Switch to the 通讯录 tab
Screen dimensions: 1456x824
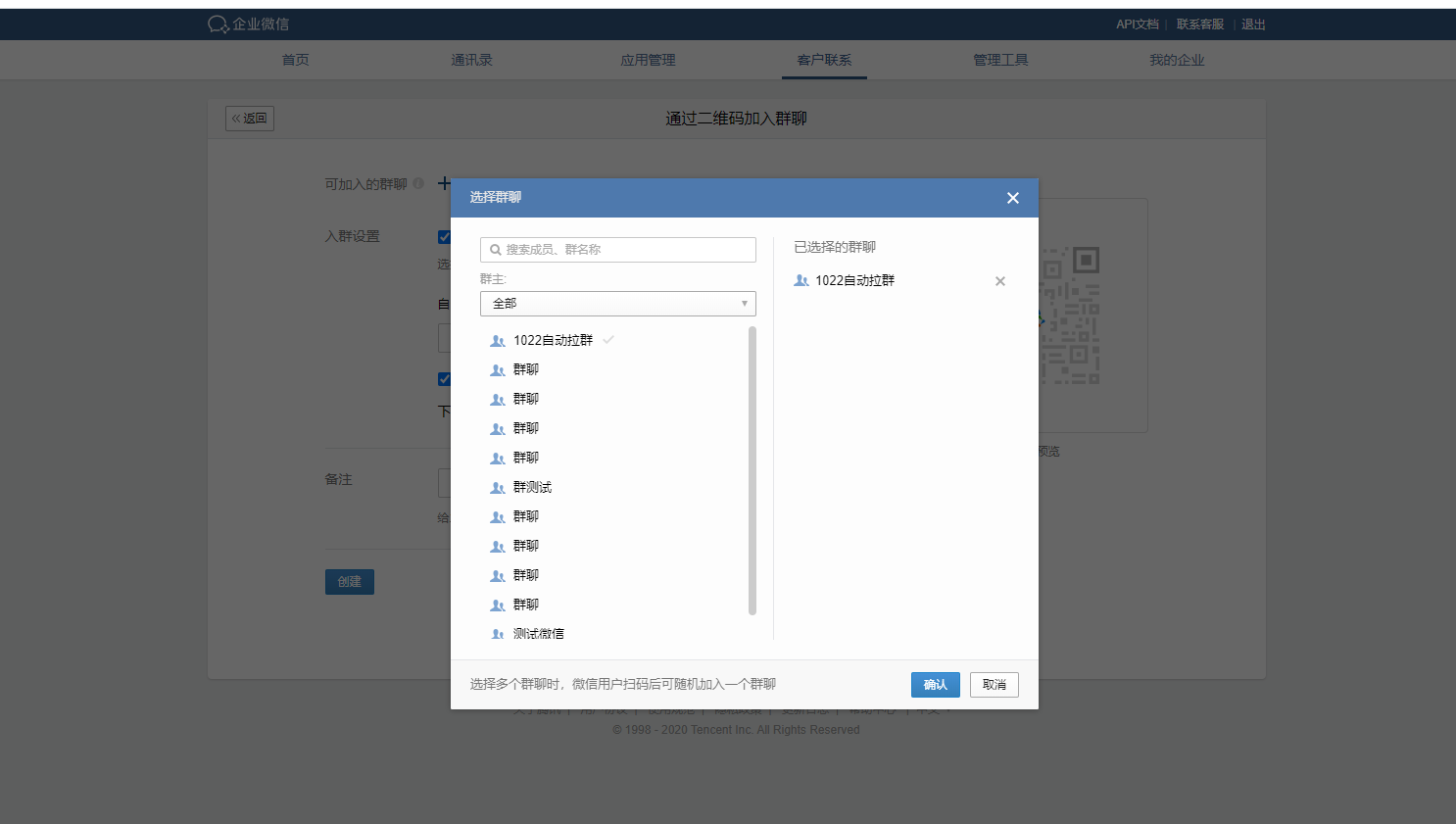[471, 60]
